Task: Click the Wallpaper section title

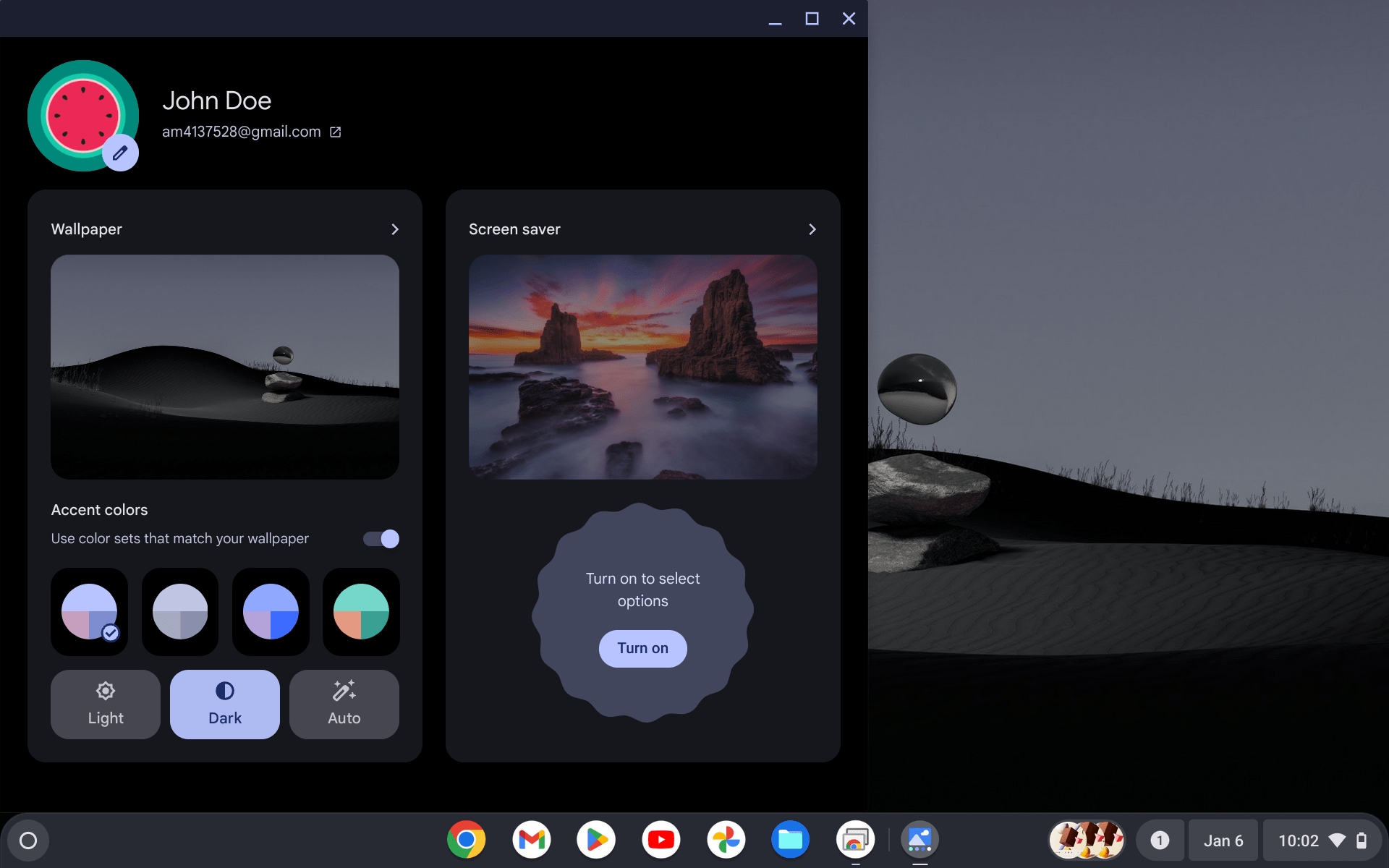Action: pos(87,229)
